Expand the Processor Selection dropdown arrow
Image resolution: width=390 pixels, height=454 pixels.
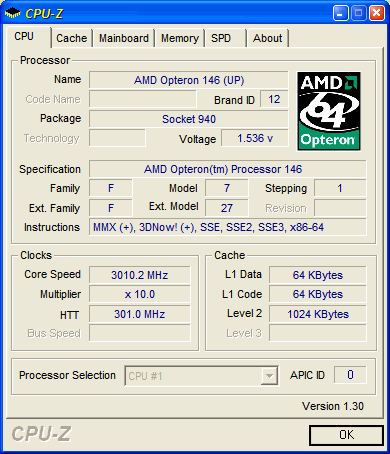(x=269, y=376)
